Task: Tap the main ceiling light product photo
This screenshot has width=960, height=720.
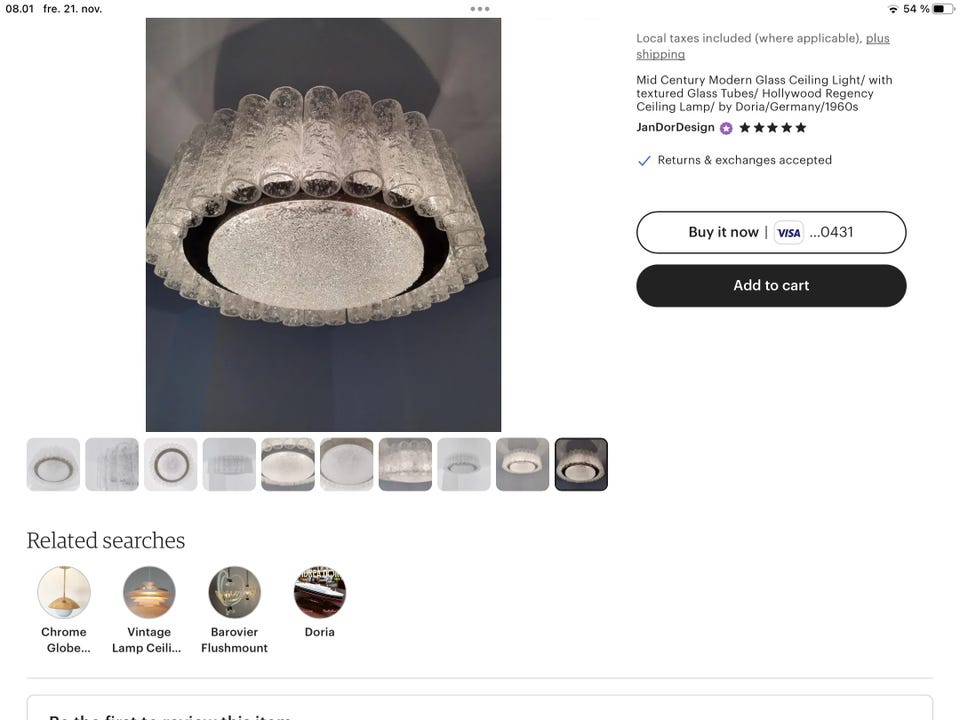Action: click(x=323, y=225)
